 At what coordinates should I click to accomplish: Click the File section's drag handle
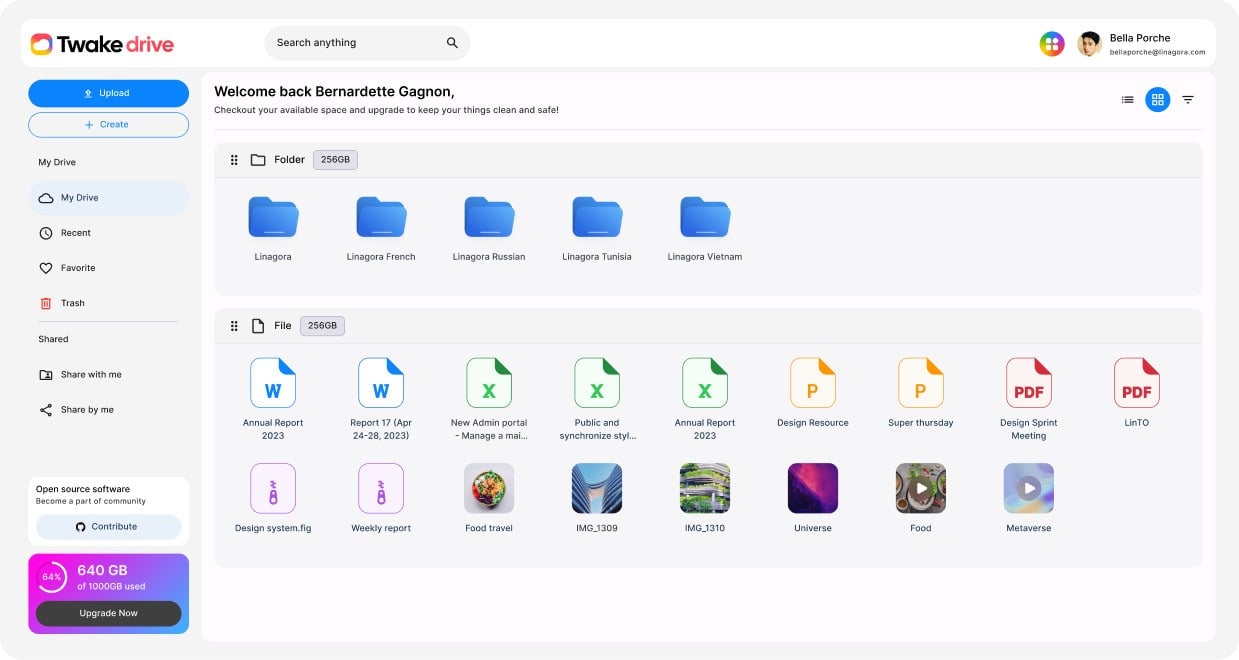click(234, 326)
